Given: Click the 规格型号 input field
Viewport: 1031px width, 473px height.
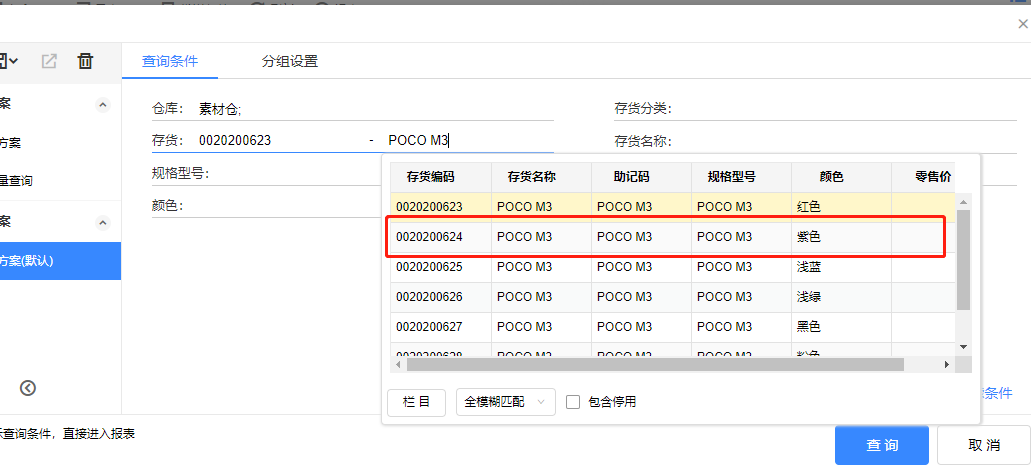Looking at the screenshot, I should pos(298,174).
